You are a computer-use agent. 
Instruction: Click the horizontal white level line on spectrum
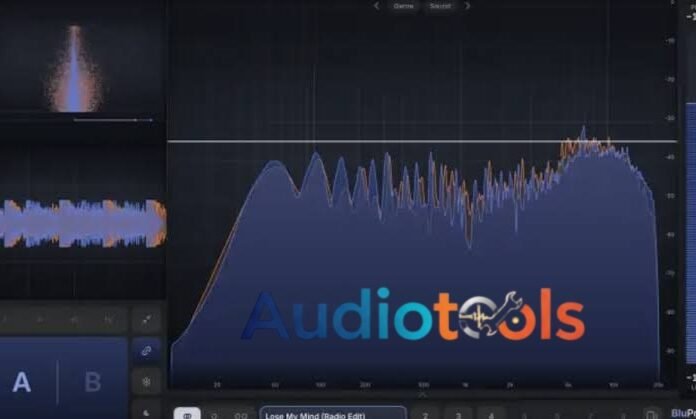coord(423,142)
